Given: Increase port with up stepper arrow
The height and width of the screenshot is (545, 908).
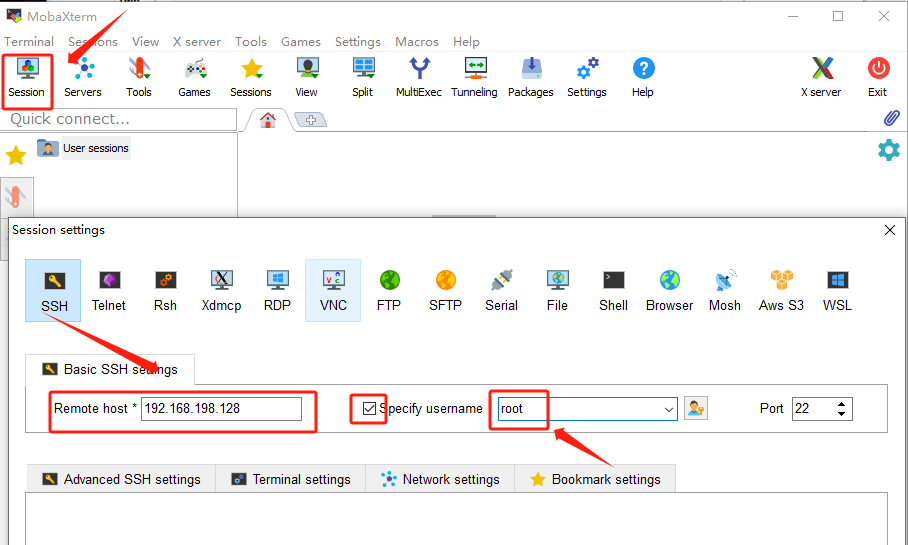Looking at the screenshot, I should (x=841, y=404).
